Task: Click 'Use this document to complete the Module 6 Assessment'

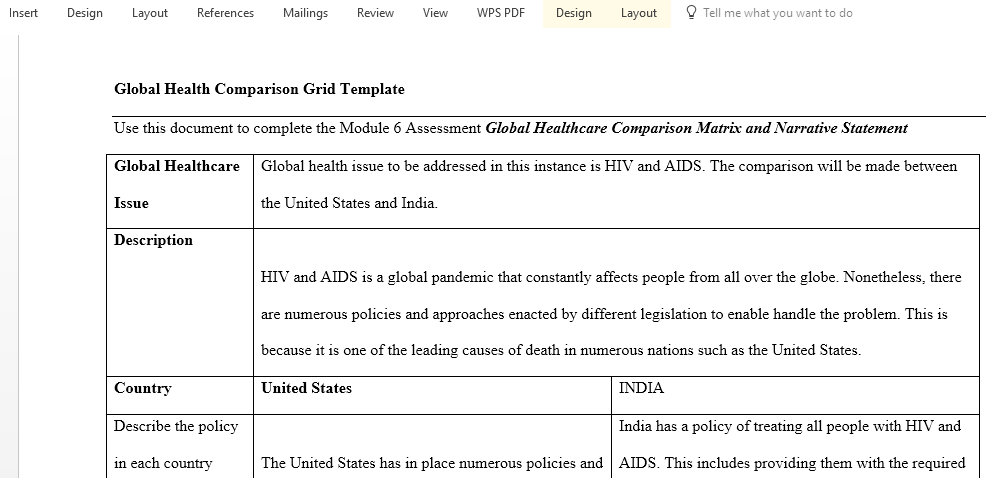Action: (x=297, y=128)
